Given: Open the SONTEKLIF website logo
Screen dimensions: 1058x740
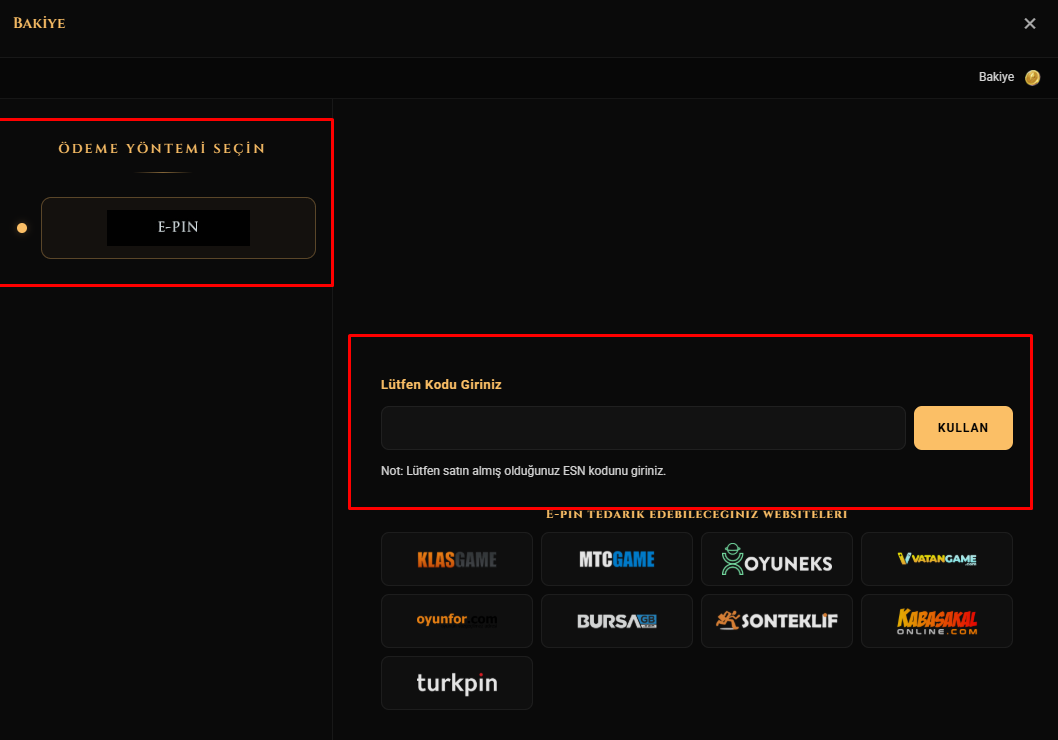Looking at the screenshot, I should (777, 621).
